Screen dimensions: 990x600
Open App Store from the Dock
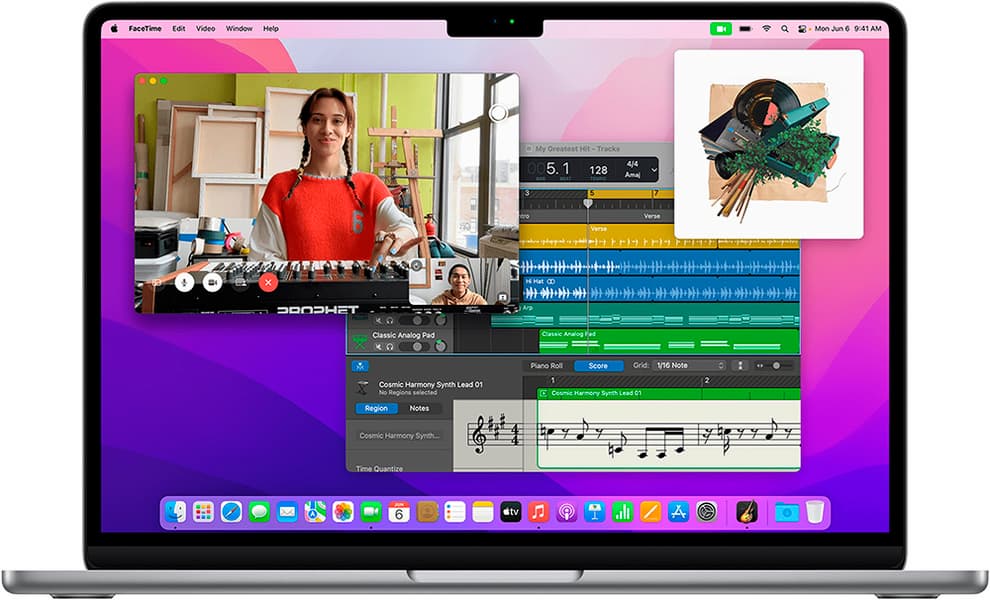pos(678,512)
